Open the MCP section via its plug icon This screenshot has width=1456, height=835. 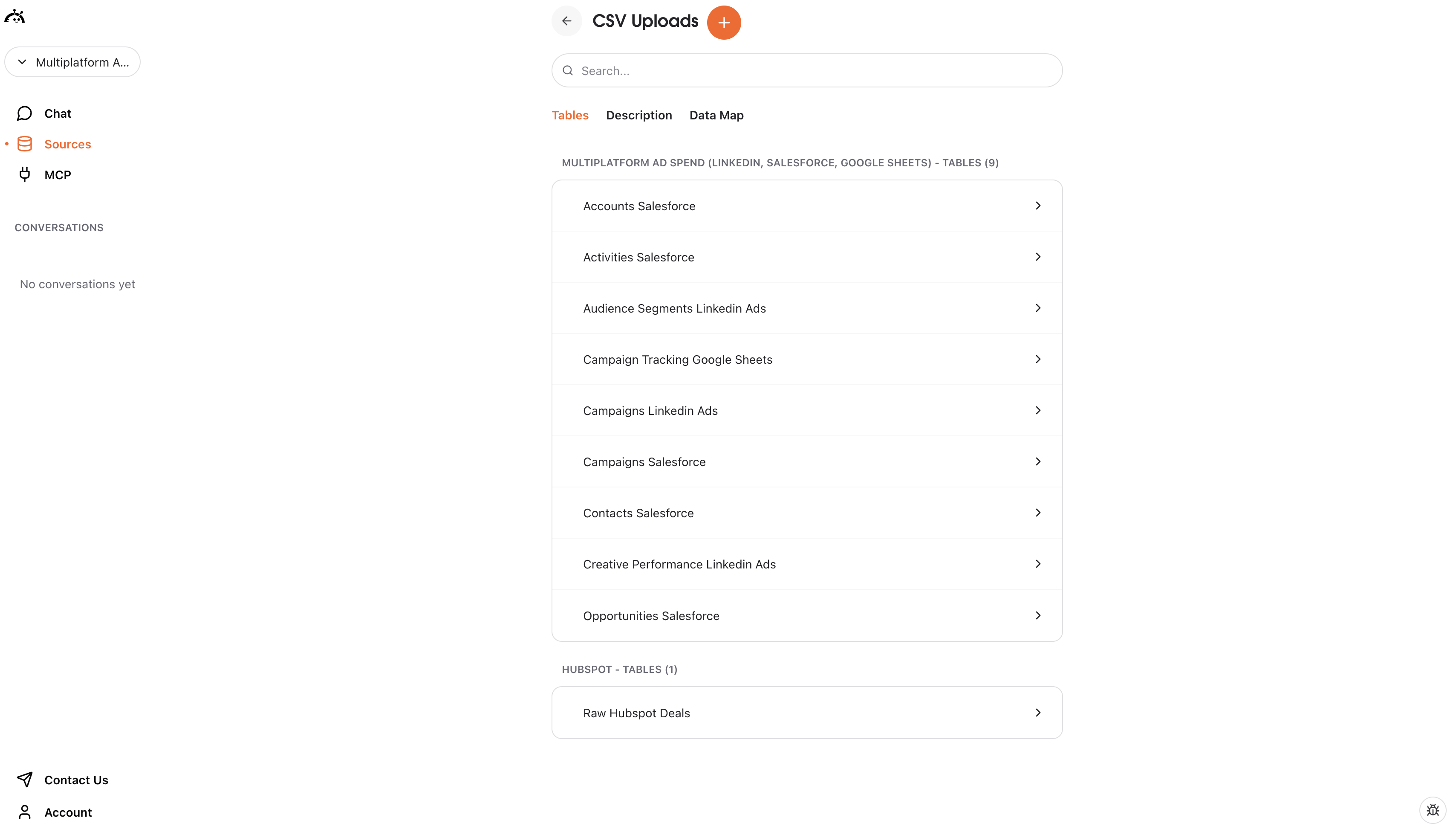click(25, 174)
